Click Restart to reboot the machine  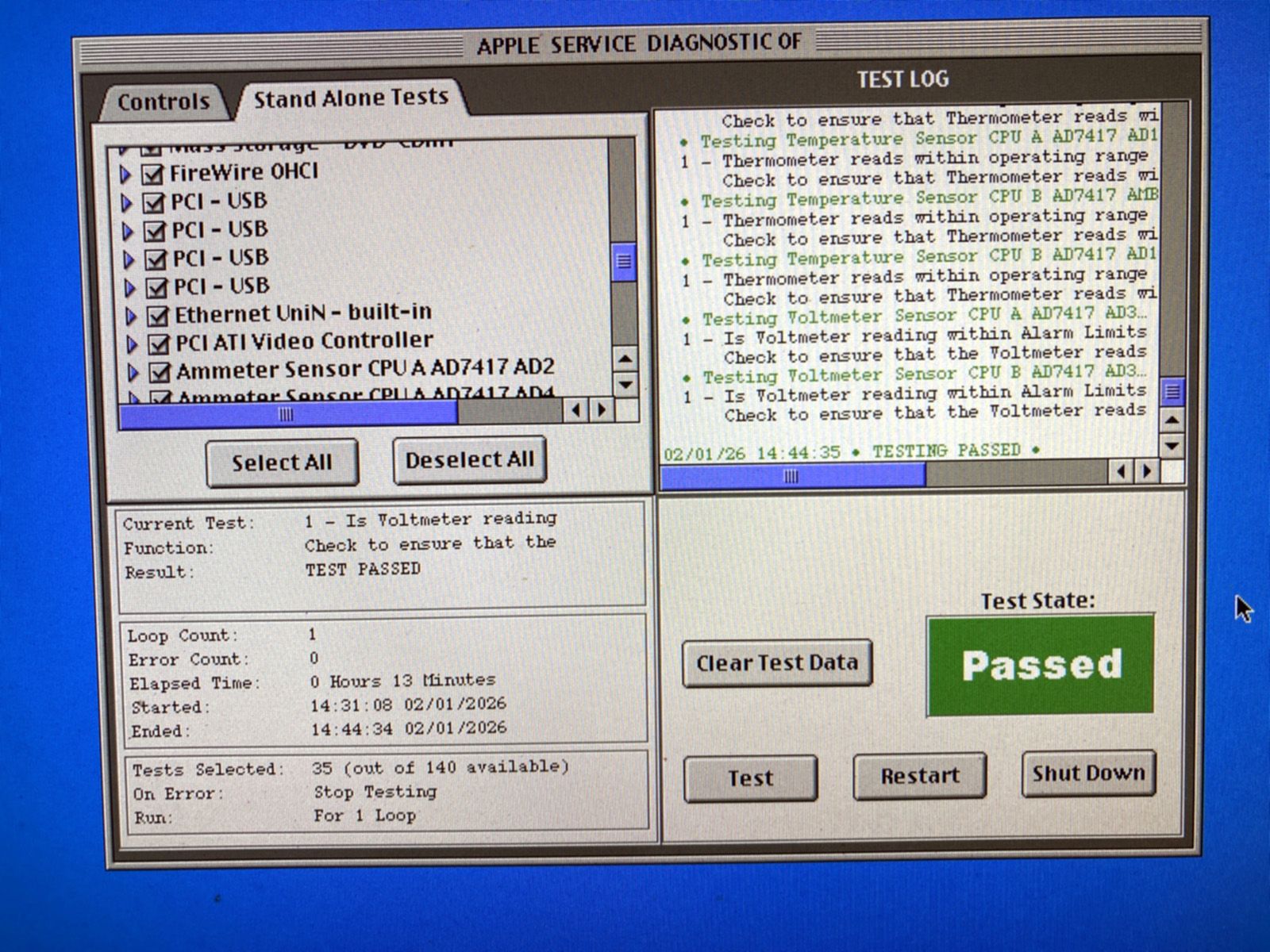[918, 775]
